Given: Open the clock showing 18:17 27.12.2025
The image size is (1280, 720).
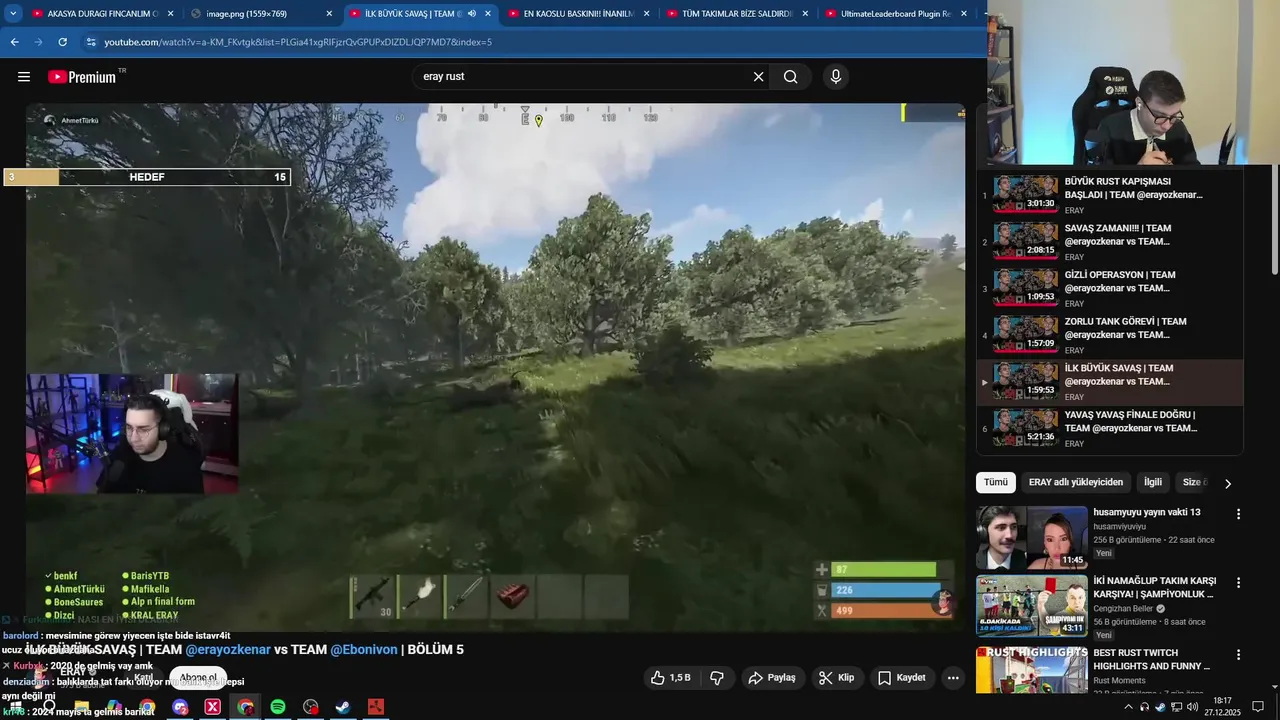Looking at the screenshot, I should click(x=1222, y=707).
